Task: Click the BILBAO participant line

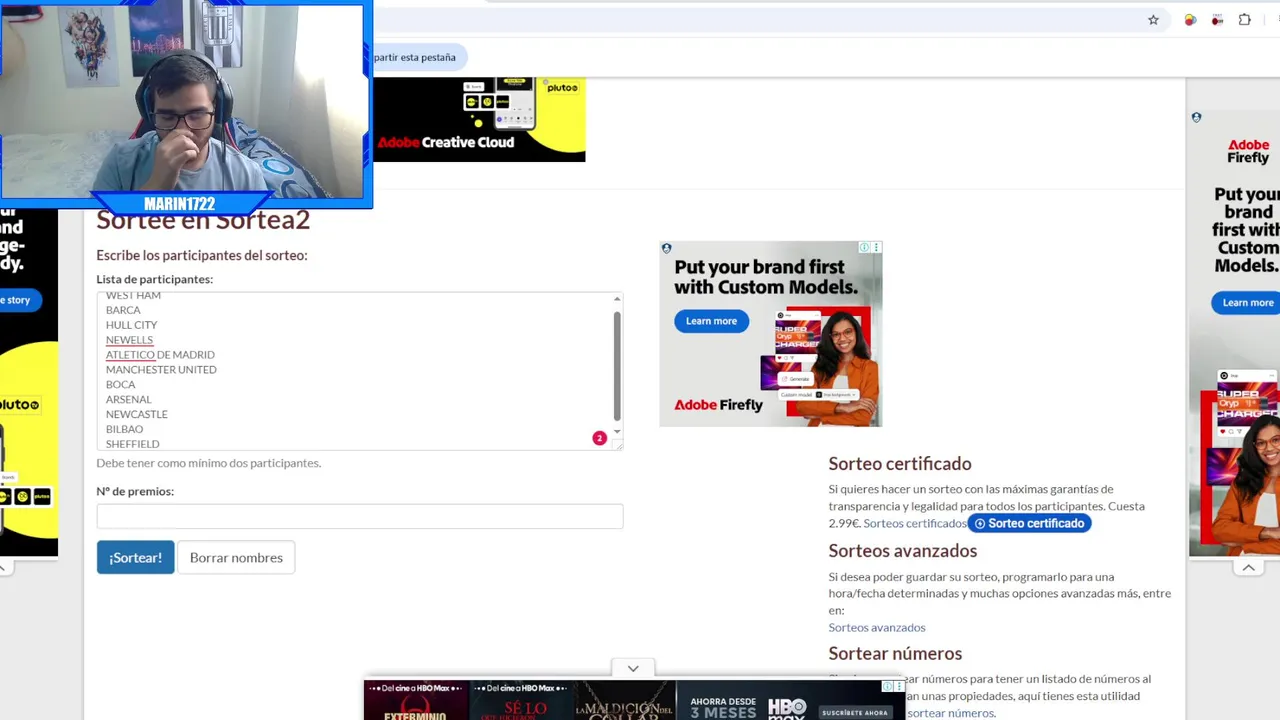Action: click(124, 429)
